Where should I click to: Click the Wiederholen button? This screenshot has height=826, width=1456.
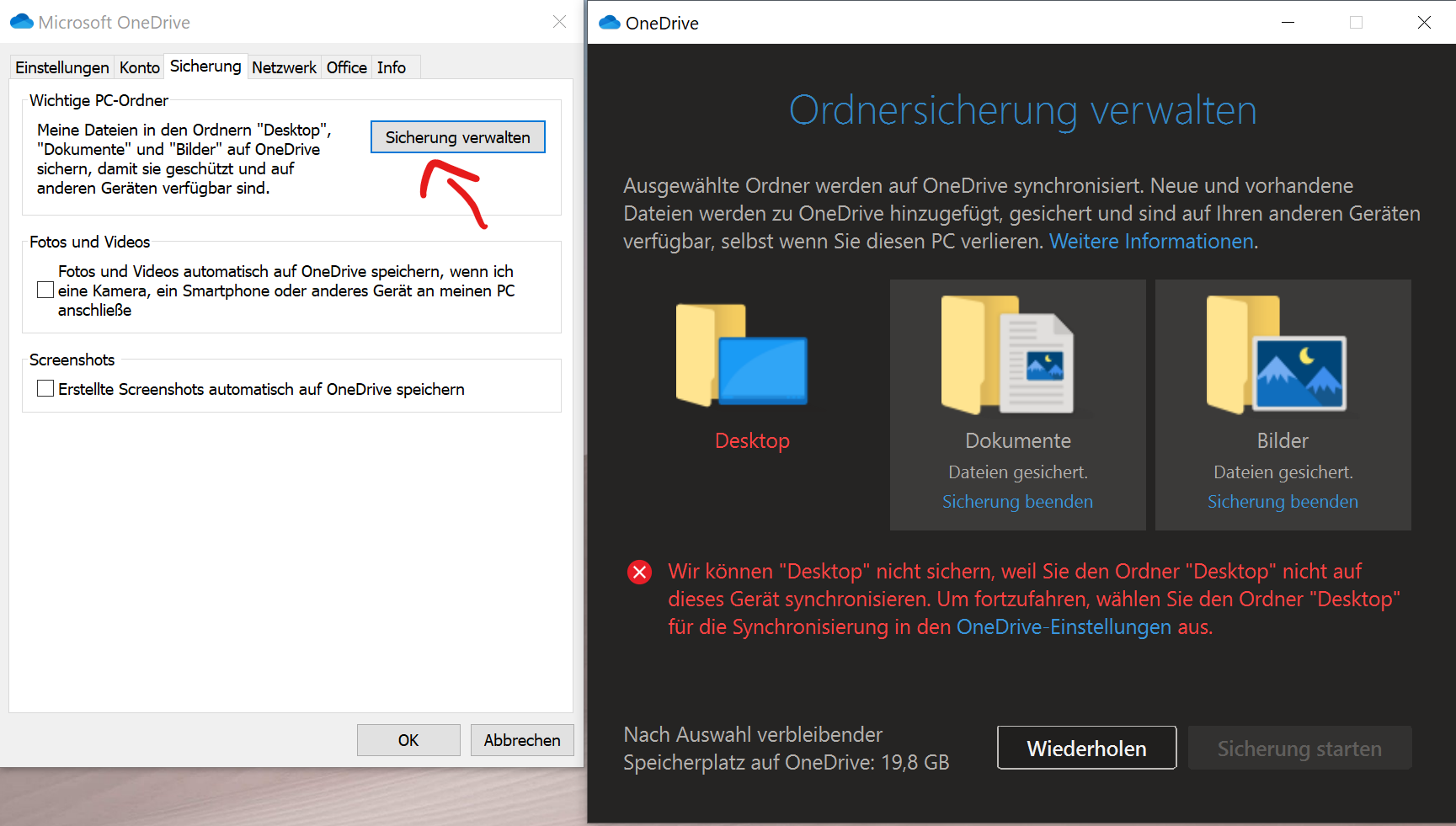point(1087,748)
